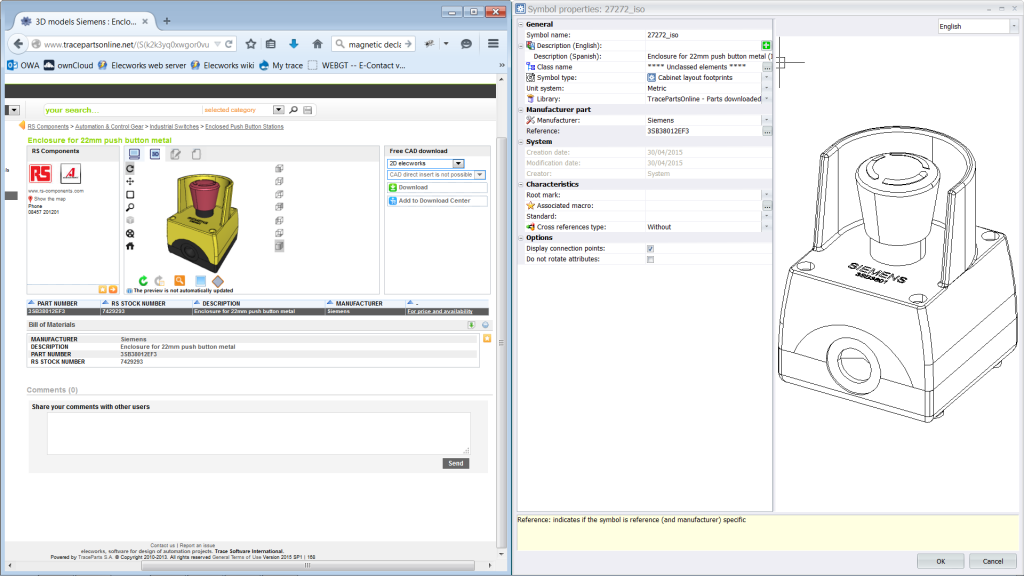Click the RS Components logo
The image size is (1024, 576).
click(x=40, y=174)
